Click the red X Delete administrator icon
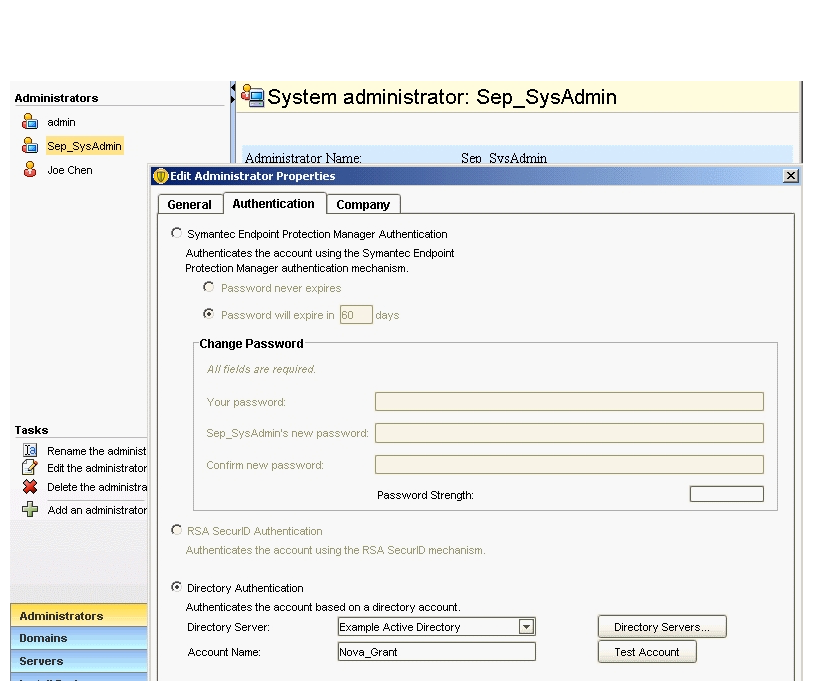Image resolution: width=829 pixels, height=690 pixels. (x=30, y=486)
